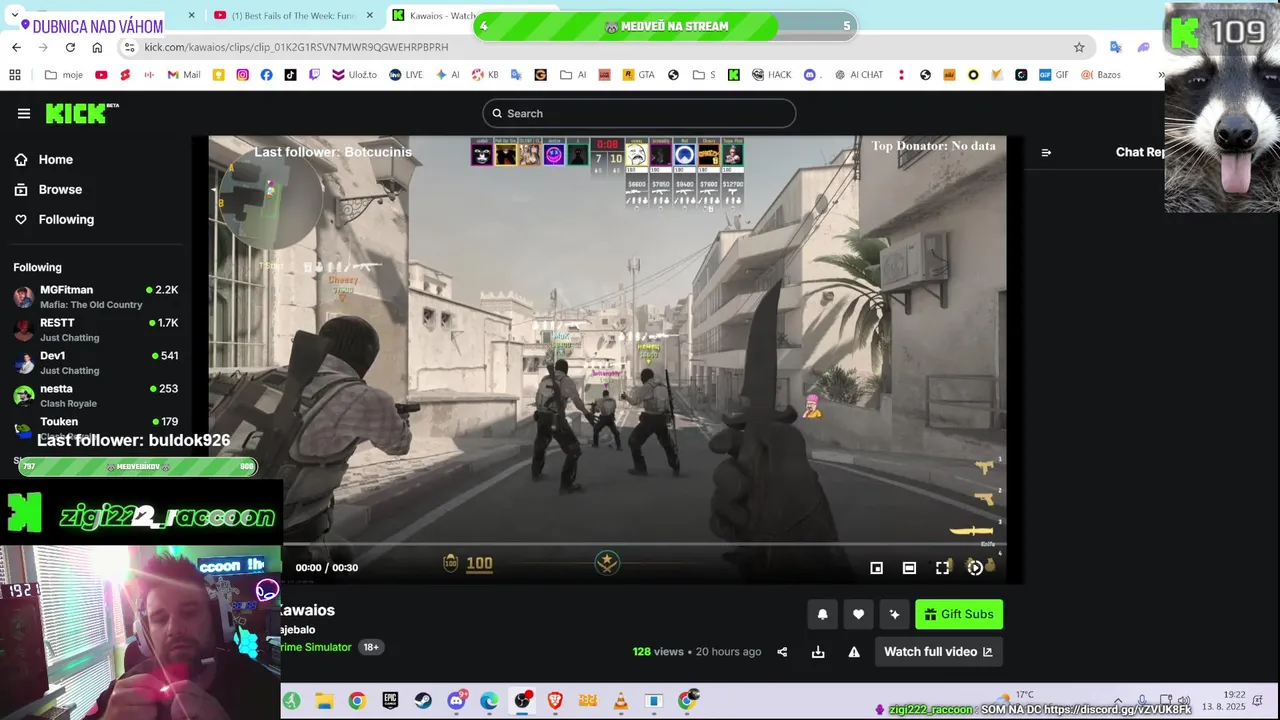This screenshot has width=1280, height=720.
Task: Toggle notifications with the bell button
Action: click(823, 614)
